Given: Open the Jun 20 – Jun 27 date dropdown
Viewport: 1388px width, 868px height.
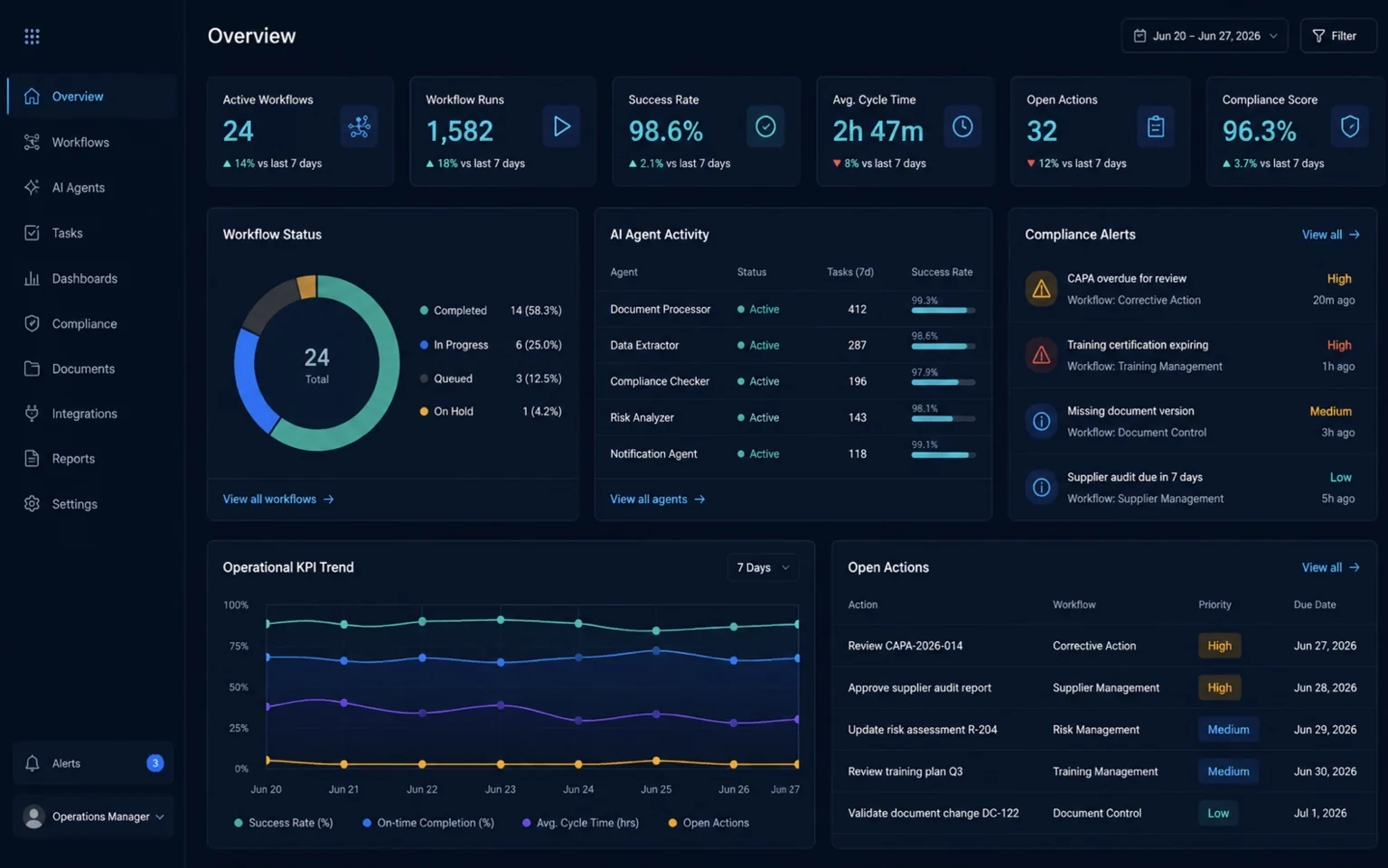Looking at the screenshot, I should [1205, 36].
